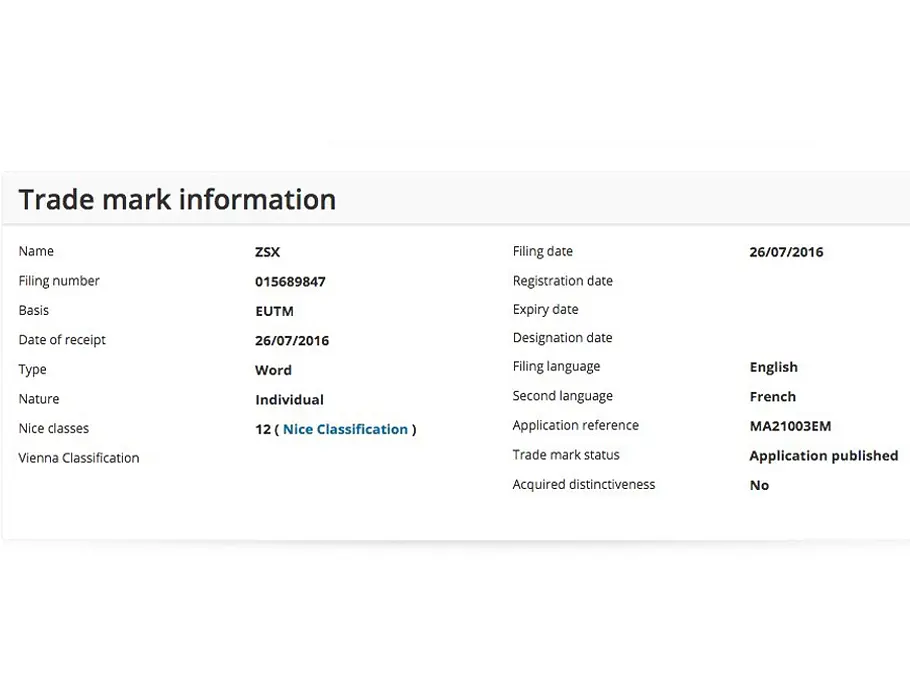
Task: Open the Nice Classification link
Action: pyautogui.click(x=345, y=429)
